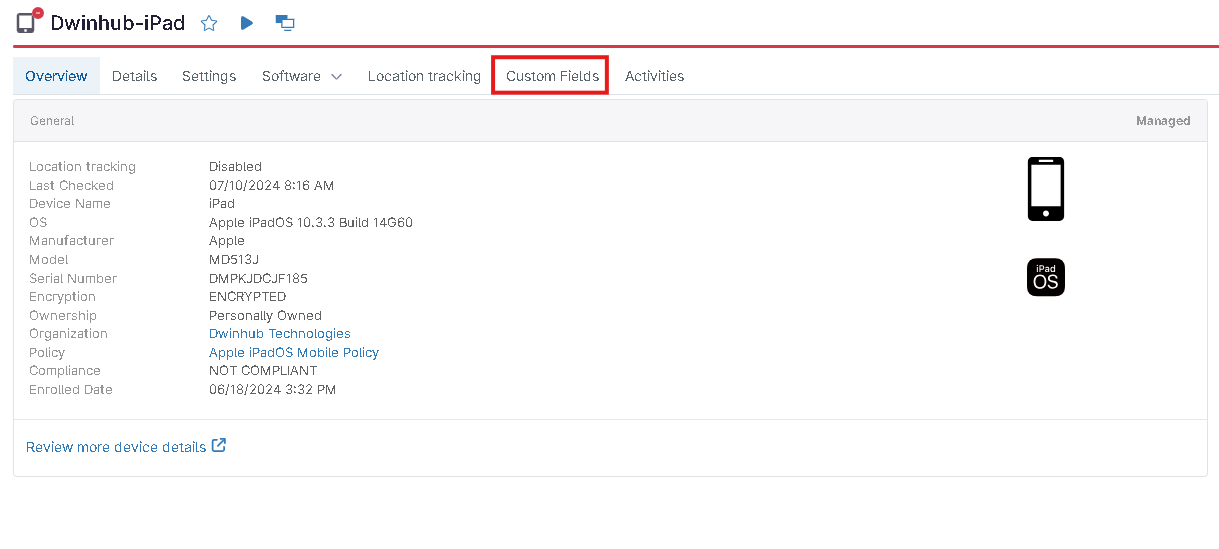The image size is (1219, 549).
Task: Open the Dwinhub Technologies organization link
Action: tap(279, 334)
